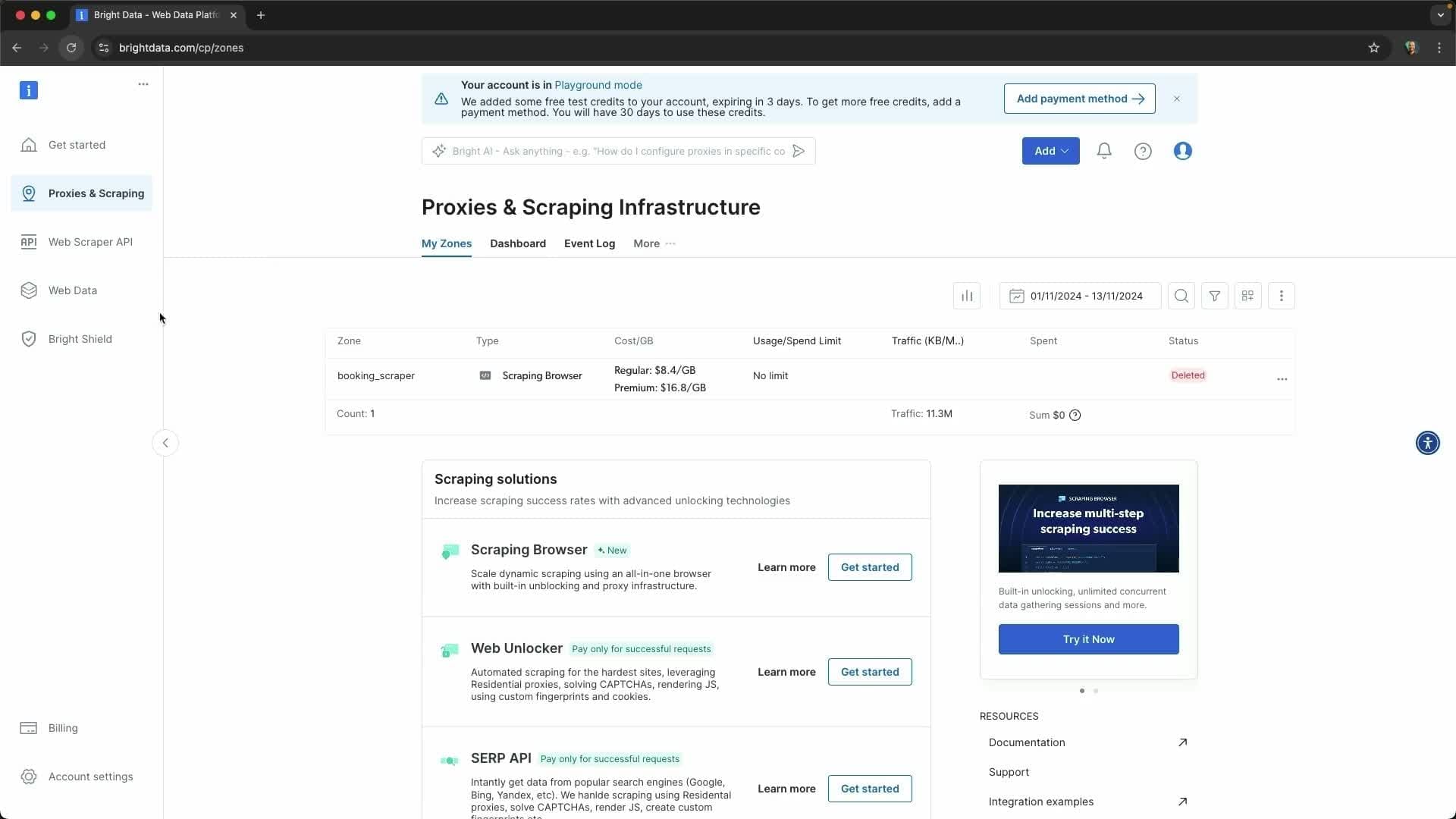
Task: Select Proxies & Scraping in sidebar
Action: (x=82, y=193)
